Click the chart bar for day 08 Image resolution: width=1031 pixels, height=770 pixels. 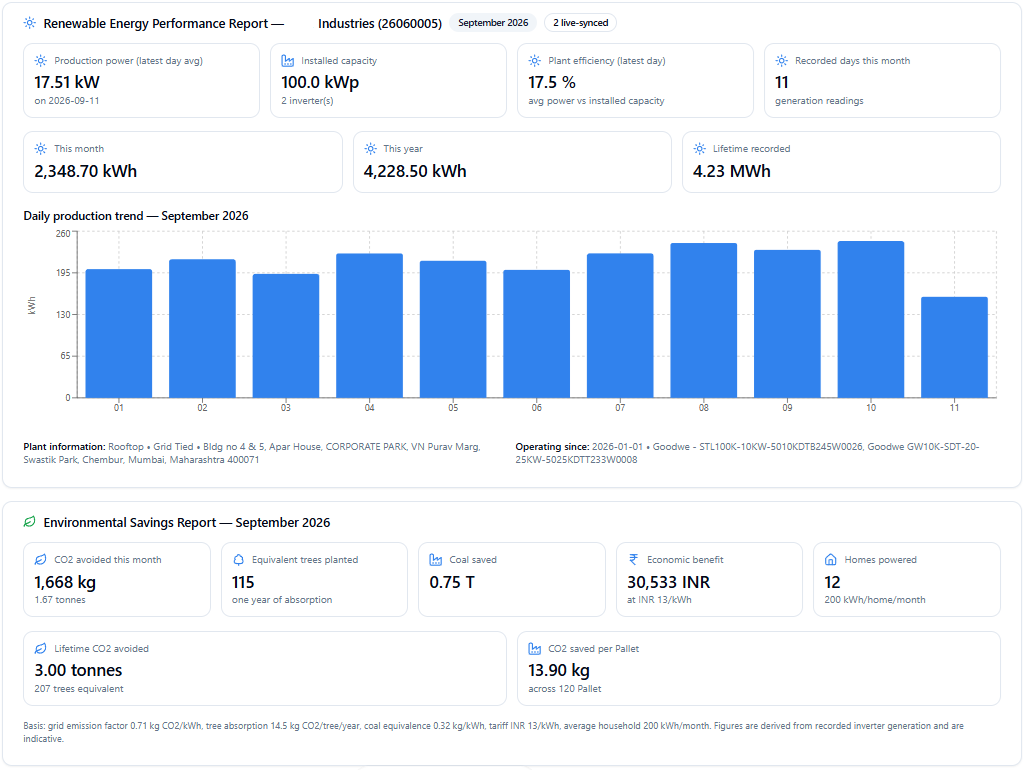pyautogui.click(x=704, y=321)
